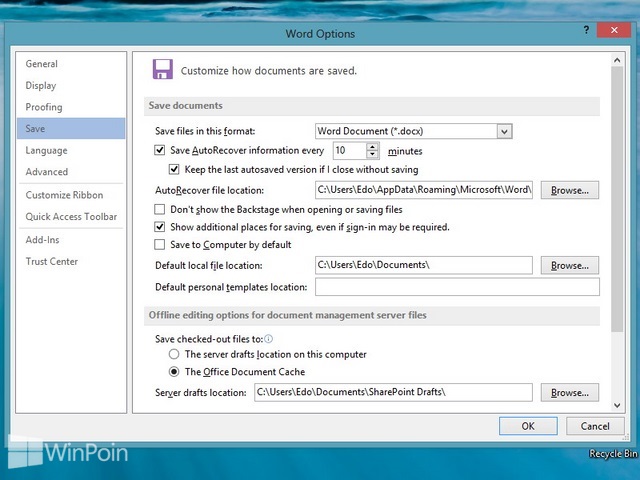Open Customize Ribbon settings
Viewport: 640px width, 480px height.
pyautogui.click(x=71, y=195)
